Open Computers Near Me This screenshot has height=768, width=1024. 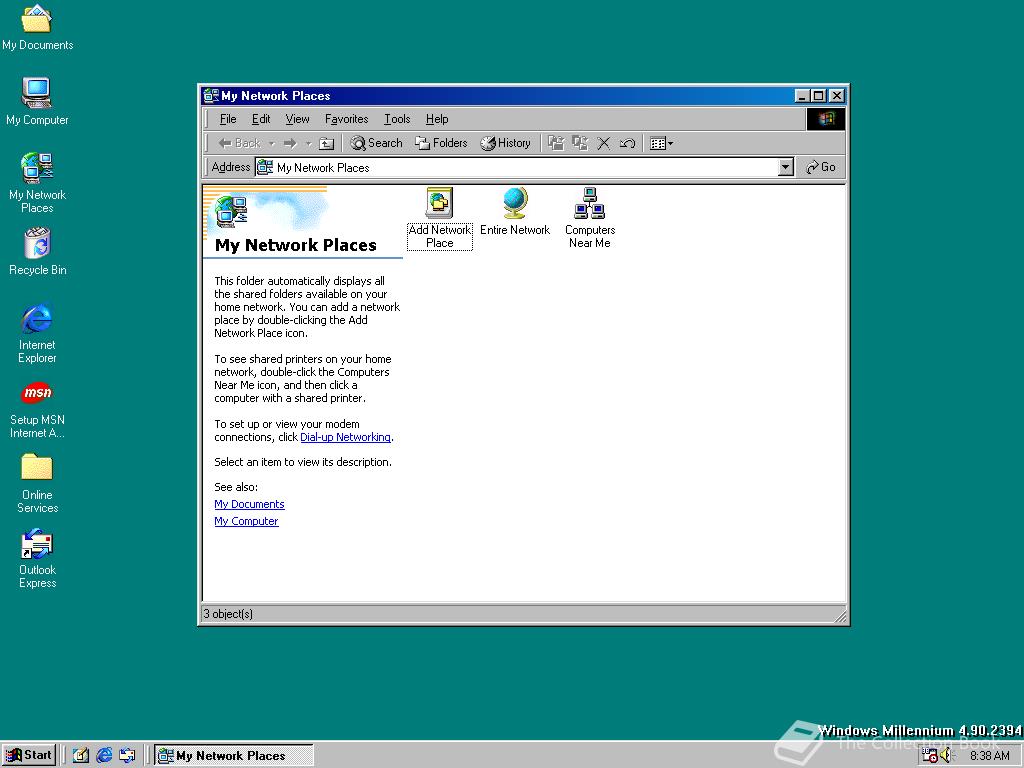pos(589,205)
